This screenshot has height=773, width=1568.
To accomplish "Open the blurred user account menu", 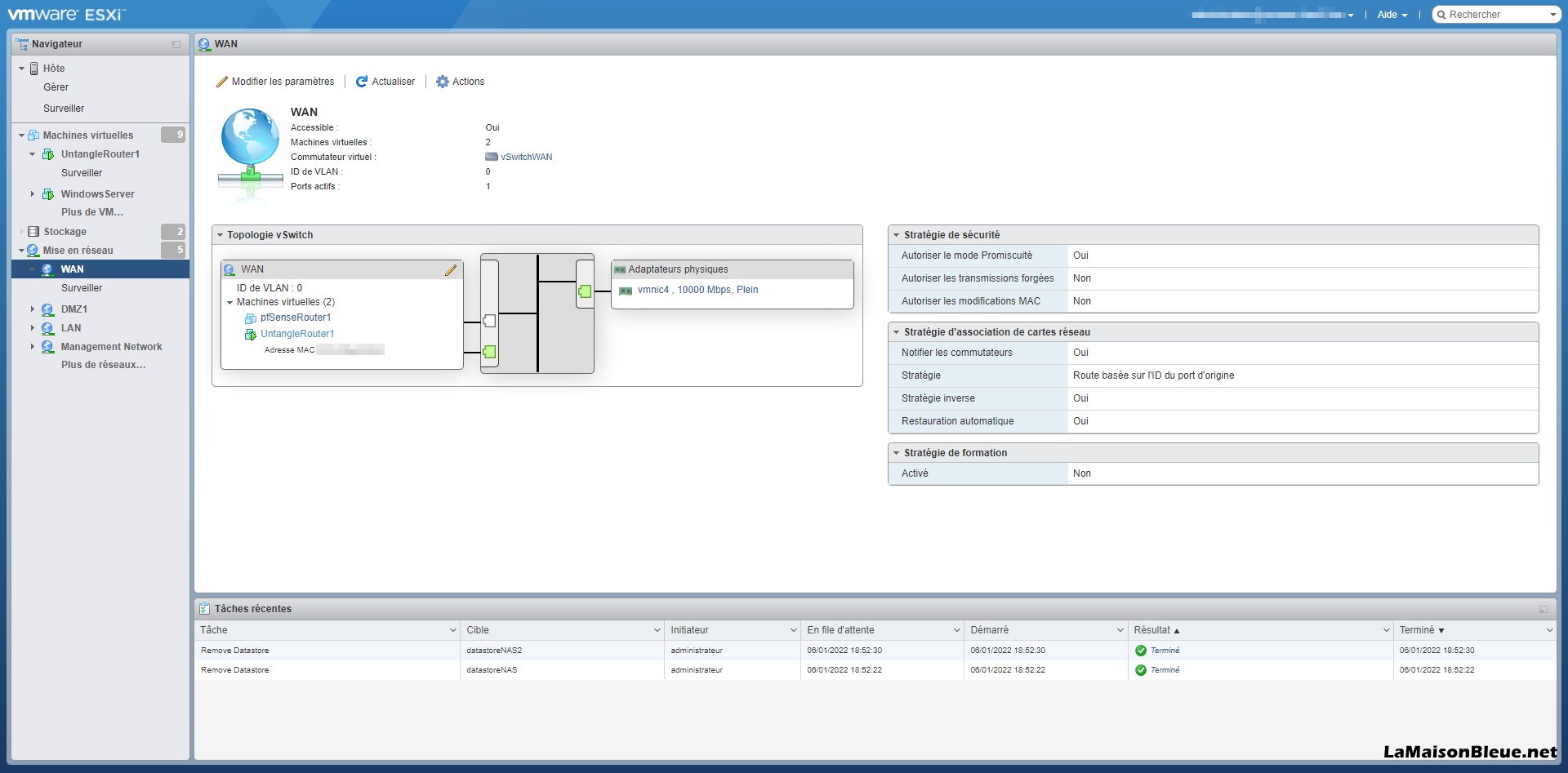I will coord(1272,15).
